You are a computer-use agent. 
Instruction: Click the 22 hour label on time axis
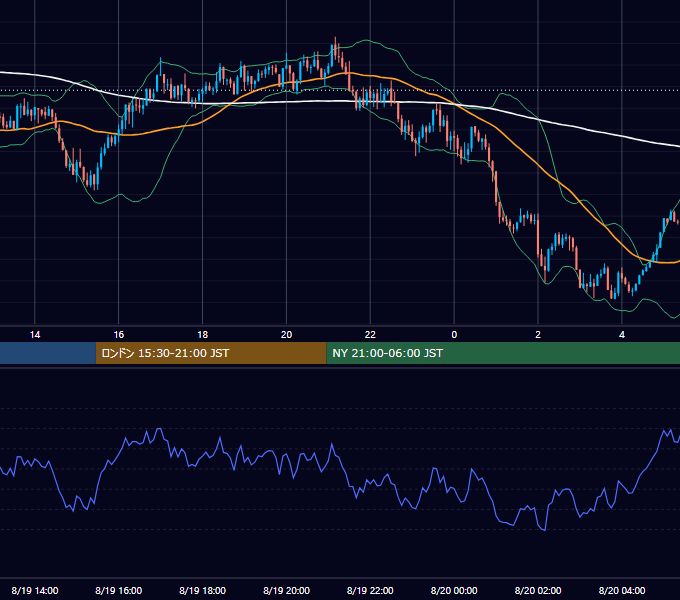[x=370, y=335]
